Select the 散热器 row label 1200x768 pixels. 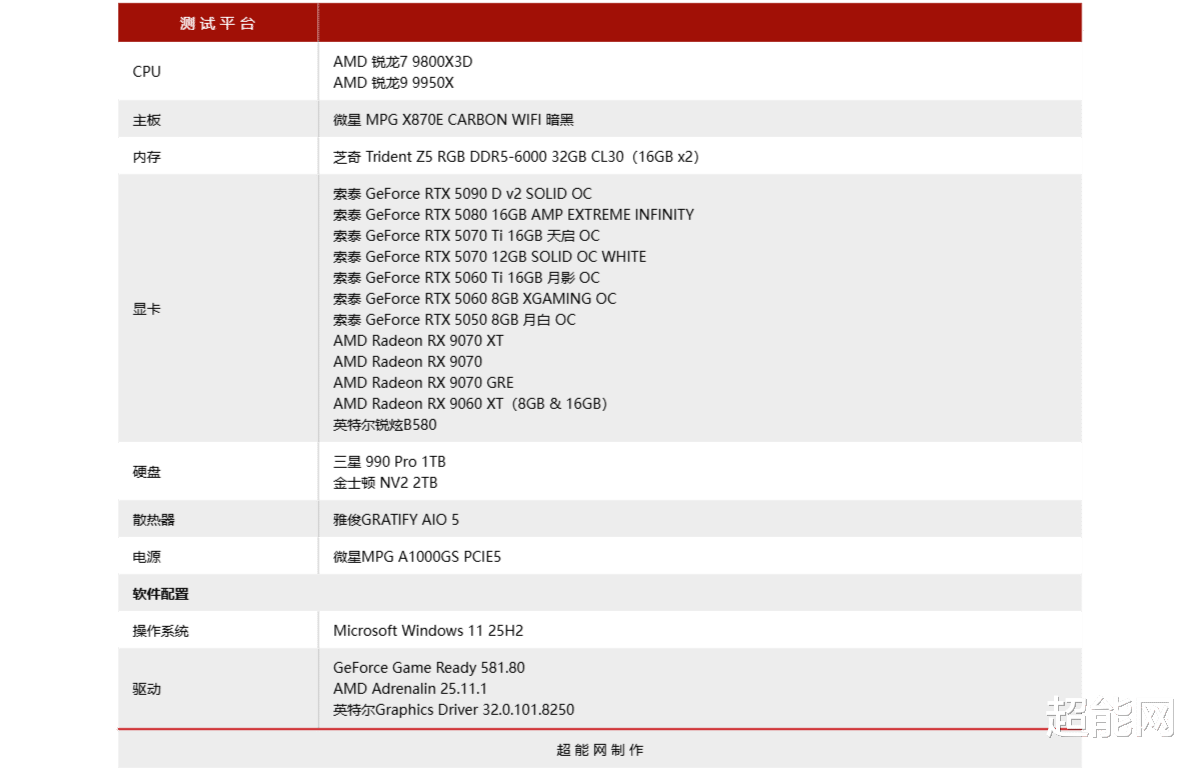click(153, 520)
